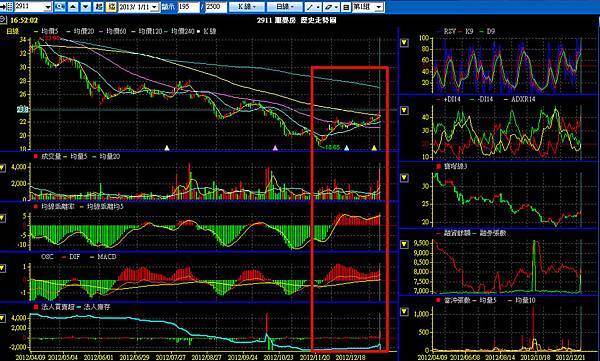Viewport: 600px width, 361px height.
Task: Click the round icon beside the 16:52:02 clock
Action: coord(3,19)
